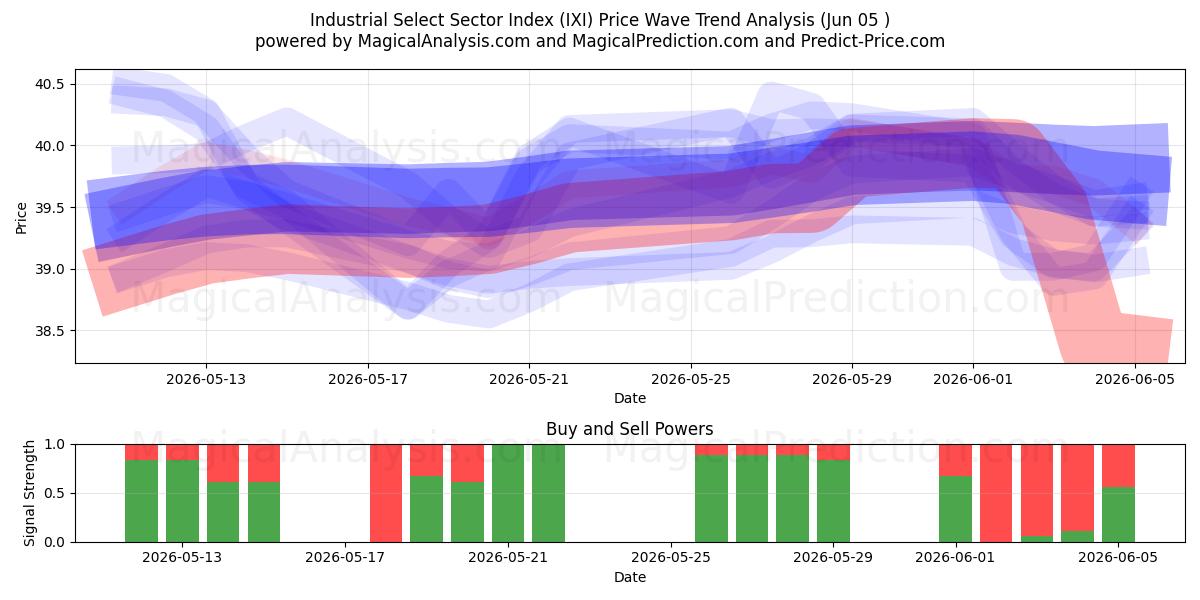Click the Buy and Sell Powers title
The height and width of the screenshot is (600, 1200).
[x=630, y=429]
